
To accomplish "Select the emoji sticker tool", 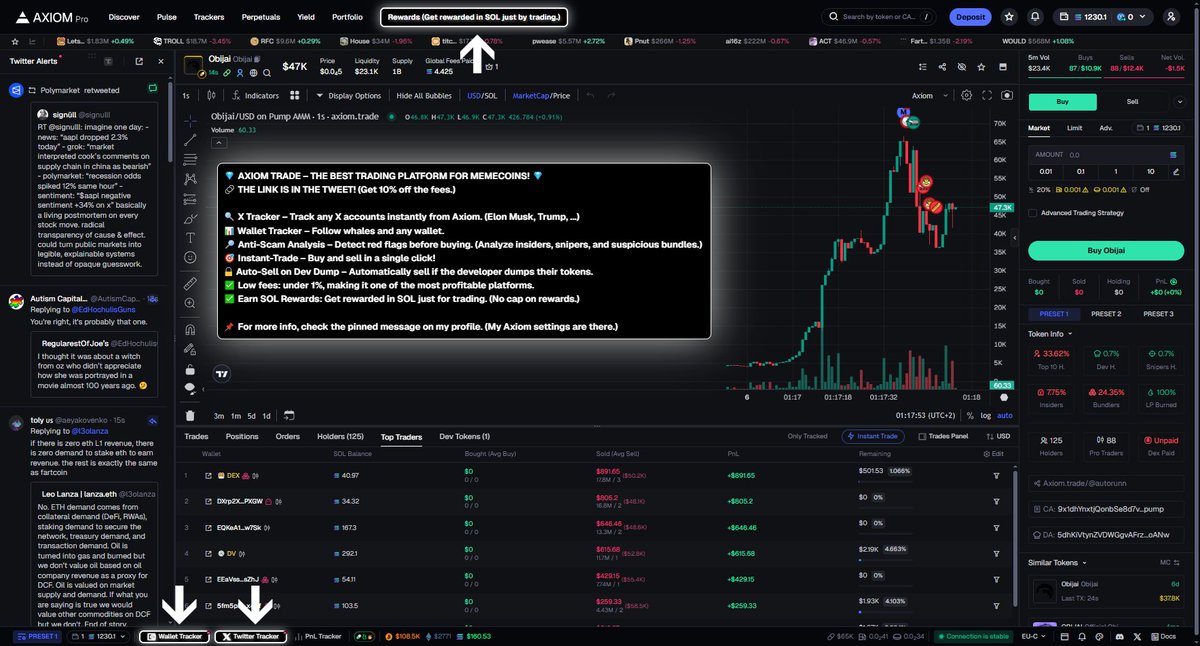I will tap(191, 258).
